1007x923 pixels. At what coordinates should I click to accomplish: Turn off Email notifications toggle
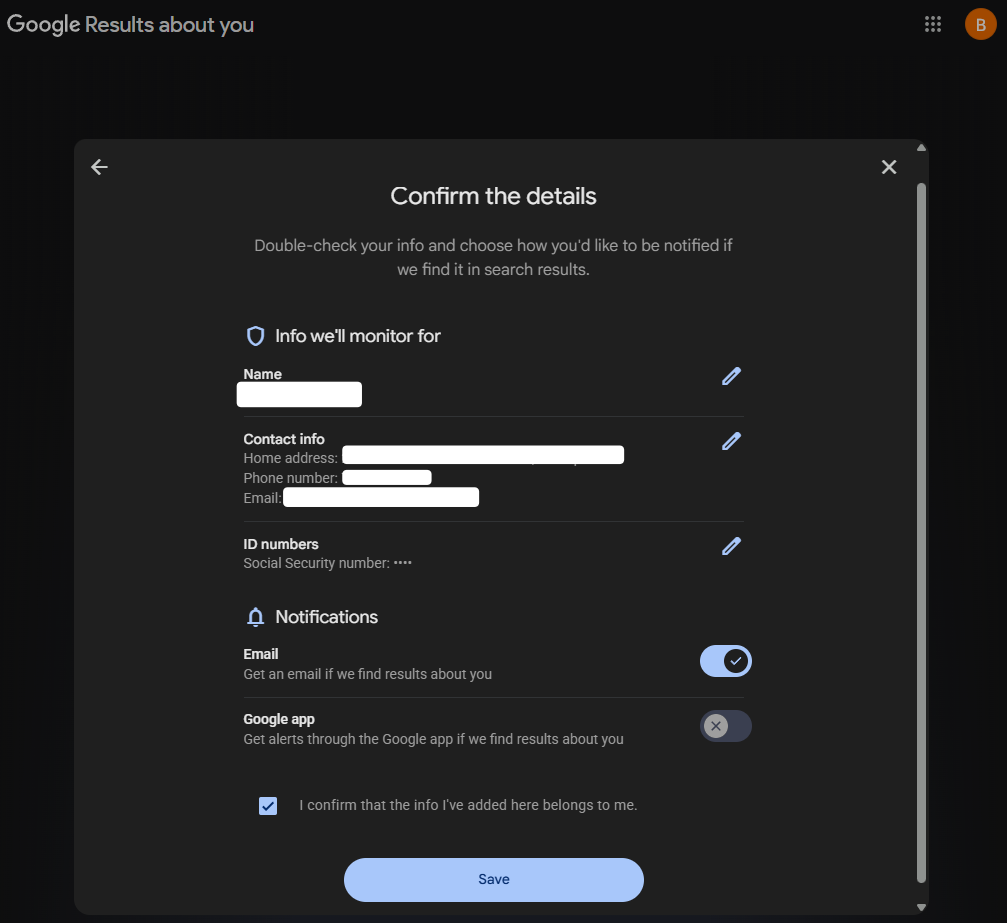726,661
